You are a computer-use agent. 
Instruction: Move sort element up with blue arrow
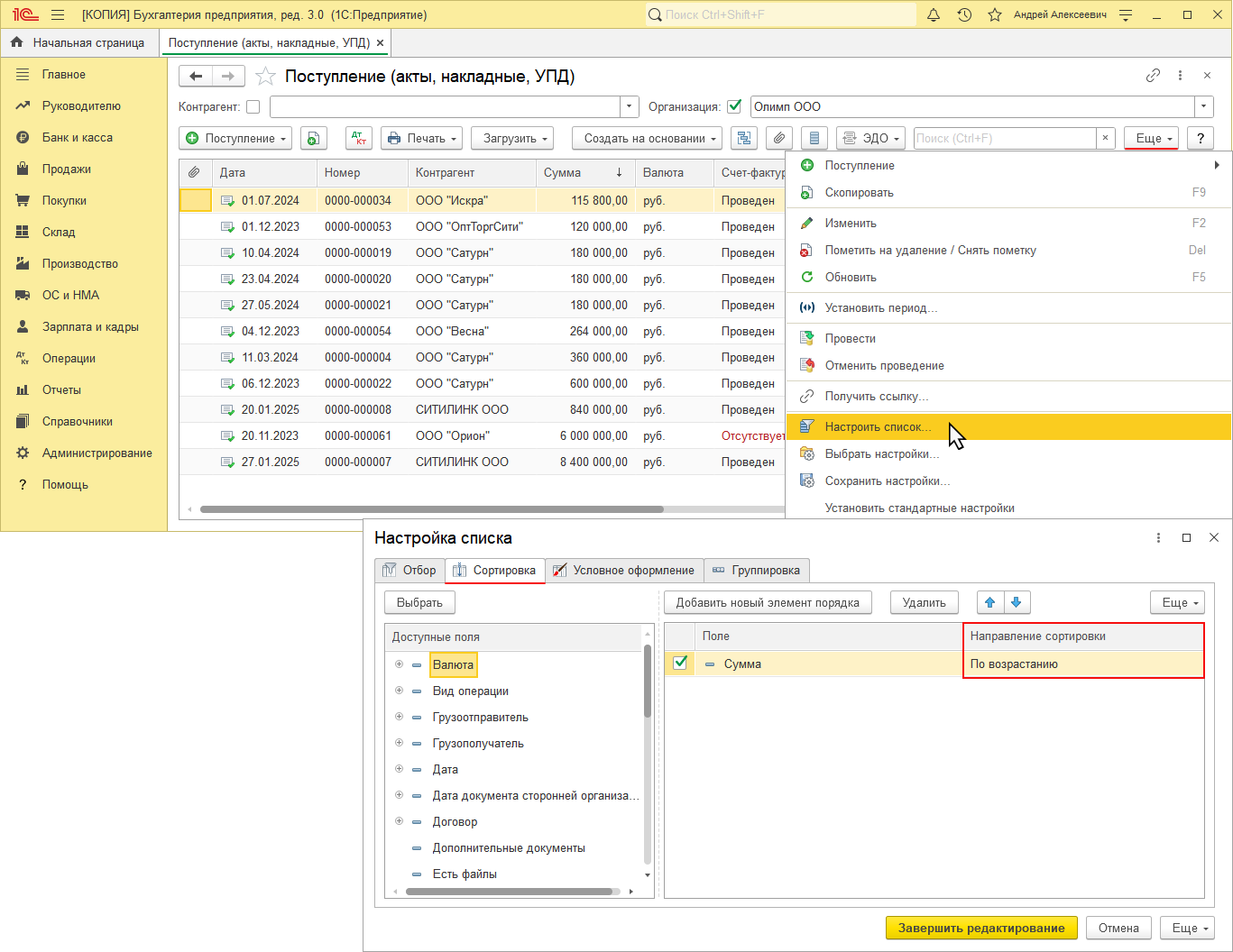(x=990, y=602)
